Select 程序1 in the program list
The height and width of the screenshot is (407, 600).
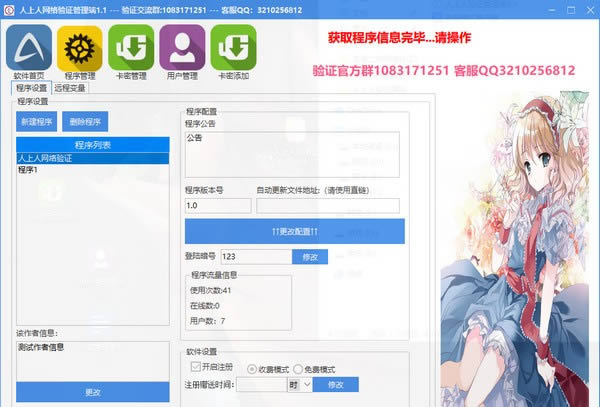tap(28, 170)
